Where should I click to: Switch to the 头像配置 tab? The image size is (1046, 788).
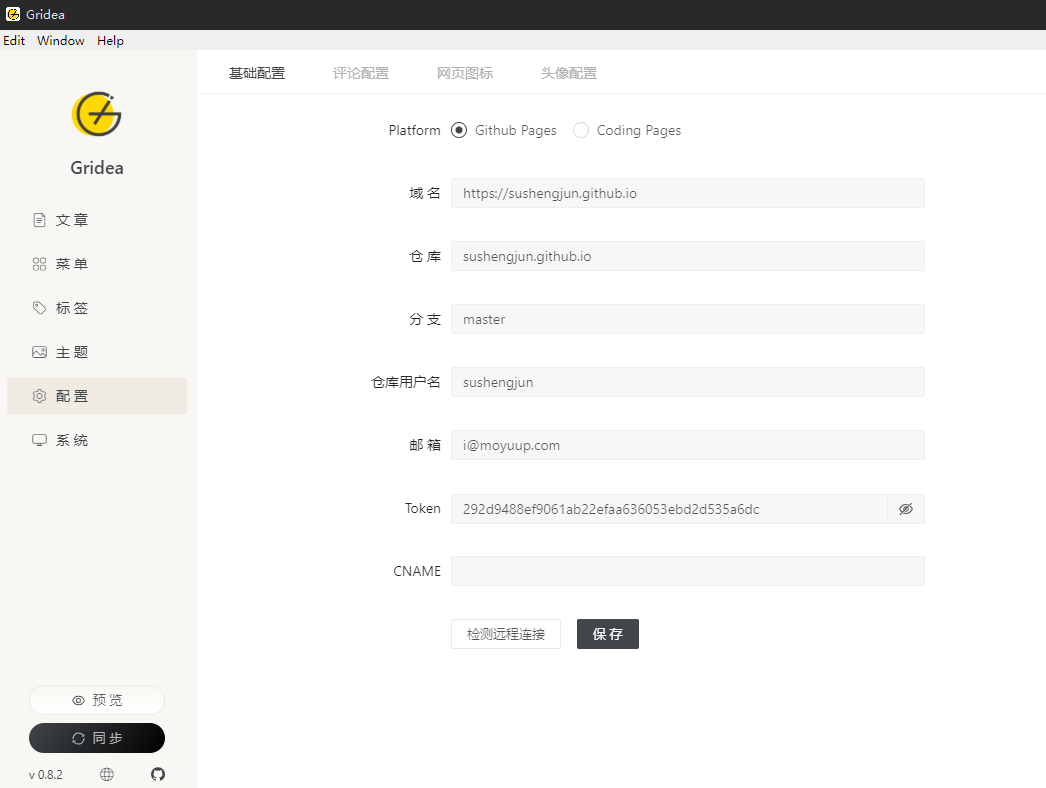coord(568,72)
